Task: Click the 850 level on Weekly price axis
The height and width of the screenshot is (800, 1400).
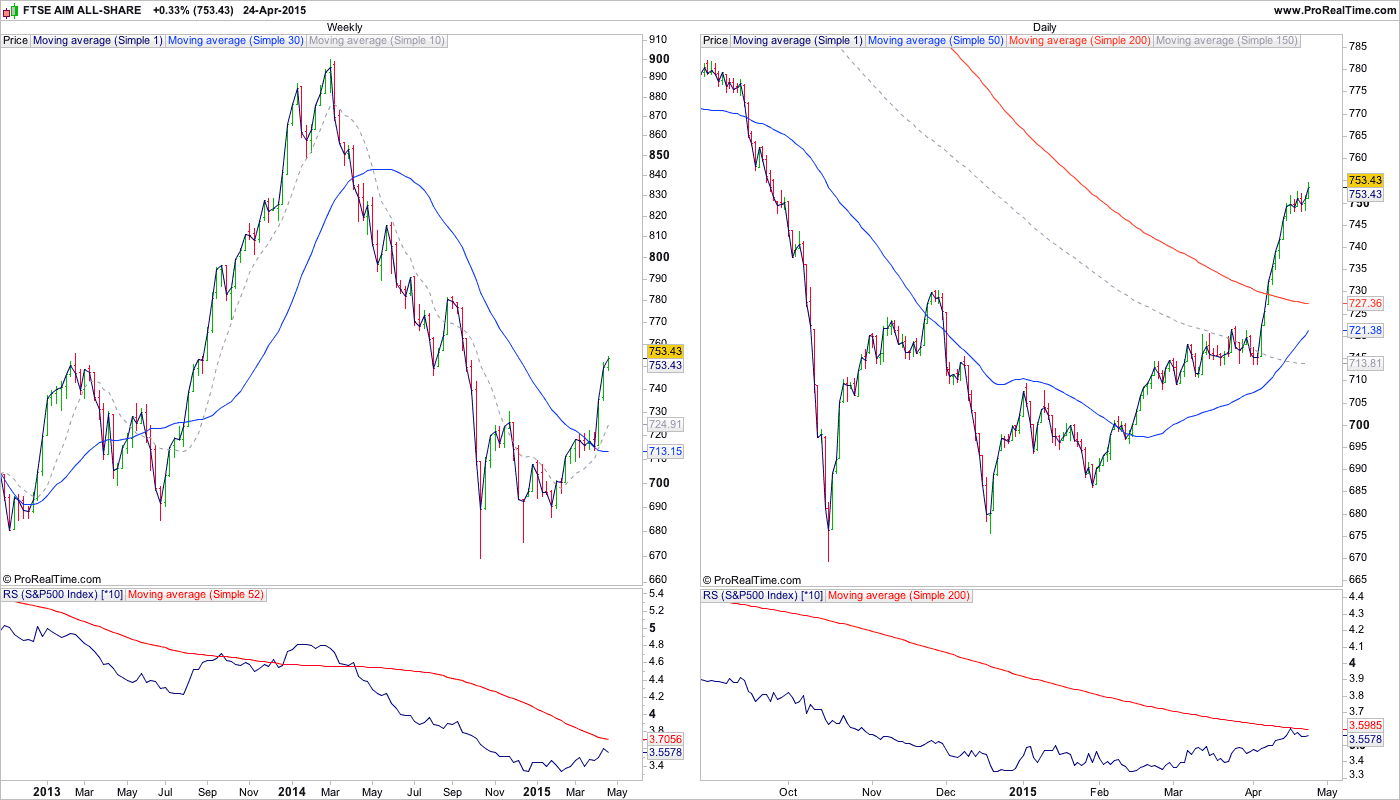Action: tap(659, 155)
